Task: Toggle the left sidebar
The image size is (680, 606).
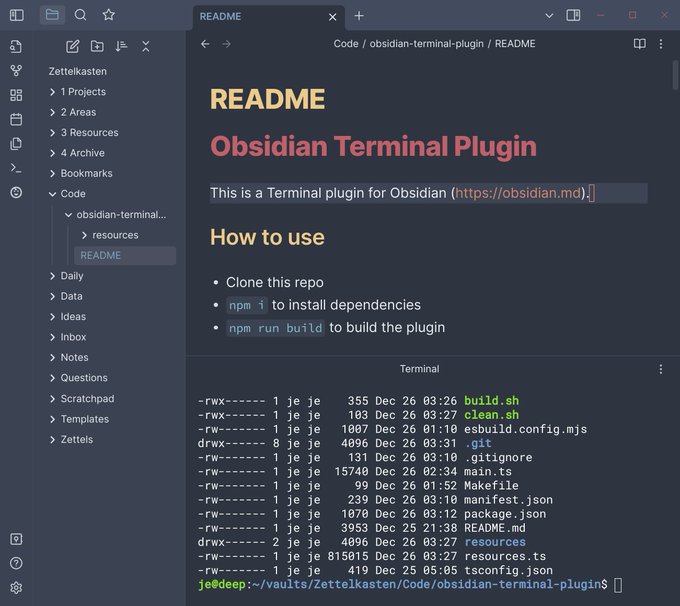Action: click(x=16, y=16)
